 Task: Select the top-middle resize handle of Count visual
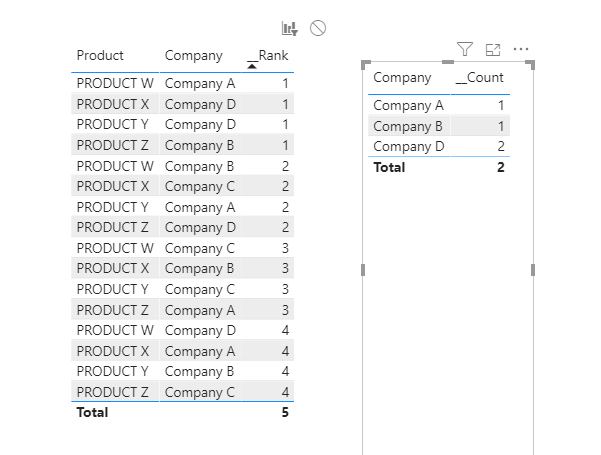coord(448,62)
